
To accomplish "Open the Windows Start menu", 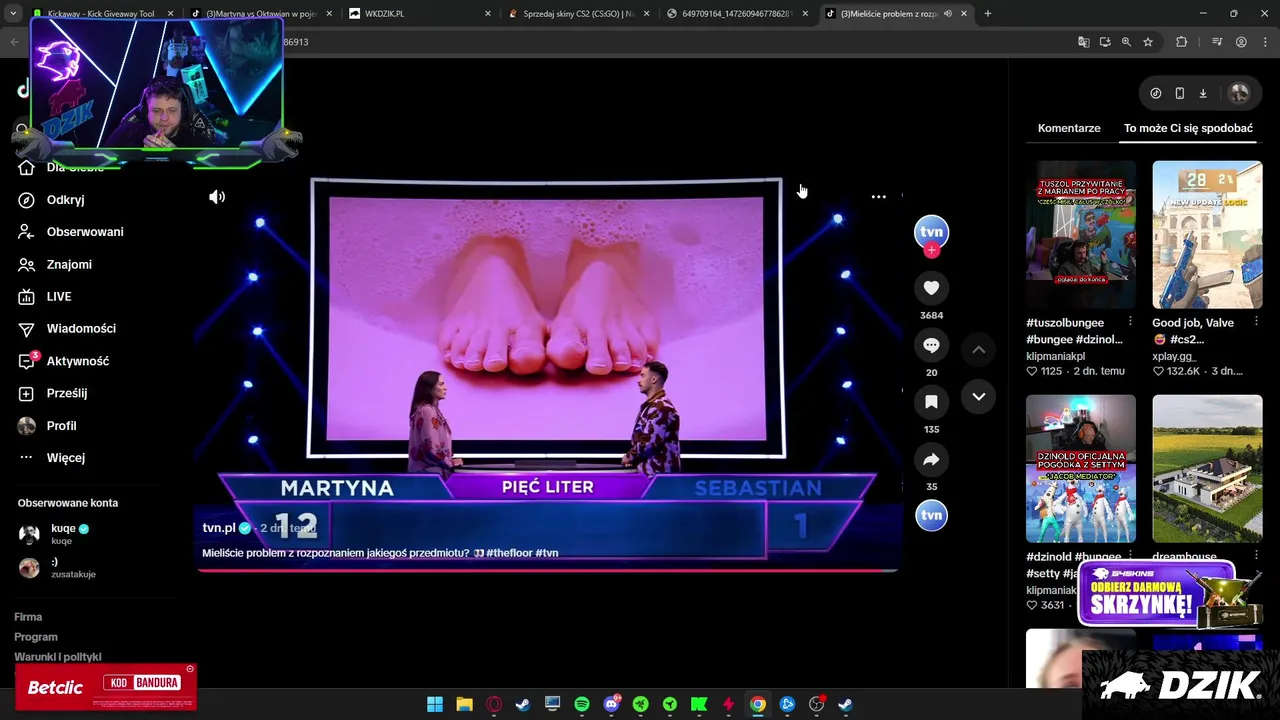I will point(435,704).
